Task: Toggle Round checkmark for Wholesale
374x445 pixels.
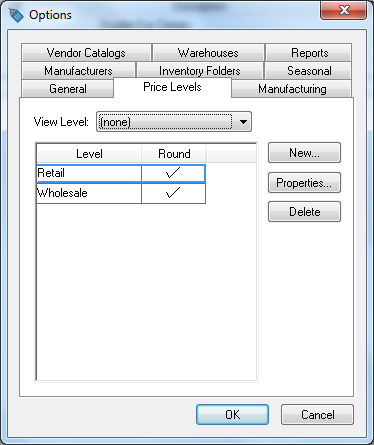Action: [x=173, y=193]
